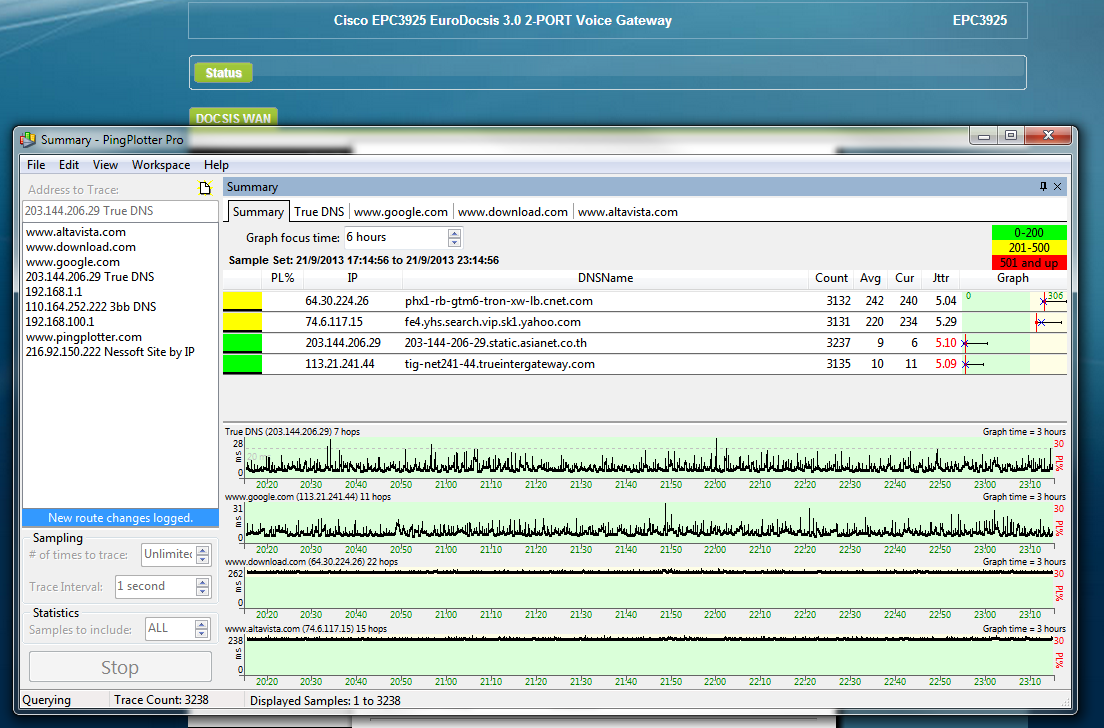Image resolution: width=1104 pixels, height=728 pixels.
Task: Increase the Graph focus time with the up arrow
Action: (454, 233)
